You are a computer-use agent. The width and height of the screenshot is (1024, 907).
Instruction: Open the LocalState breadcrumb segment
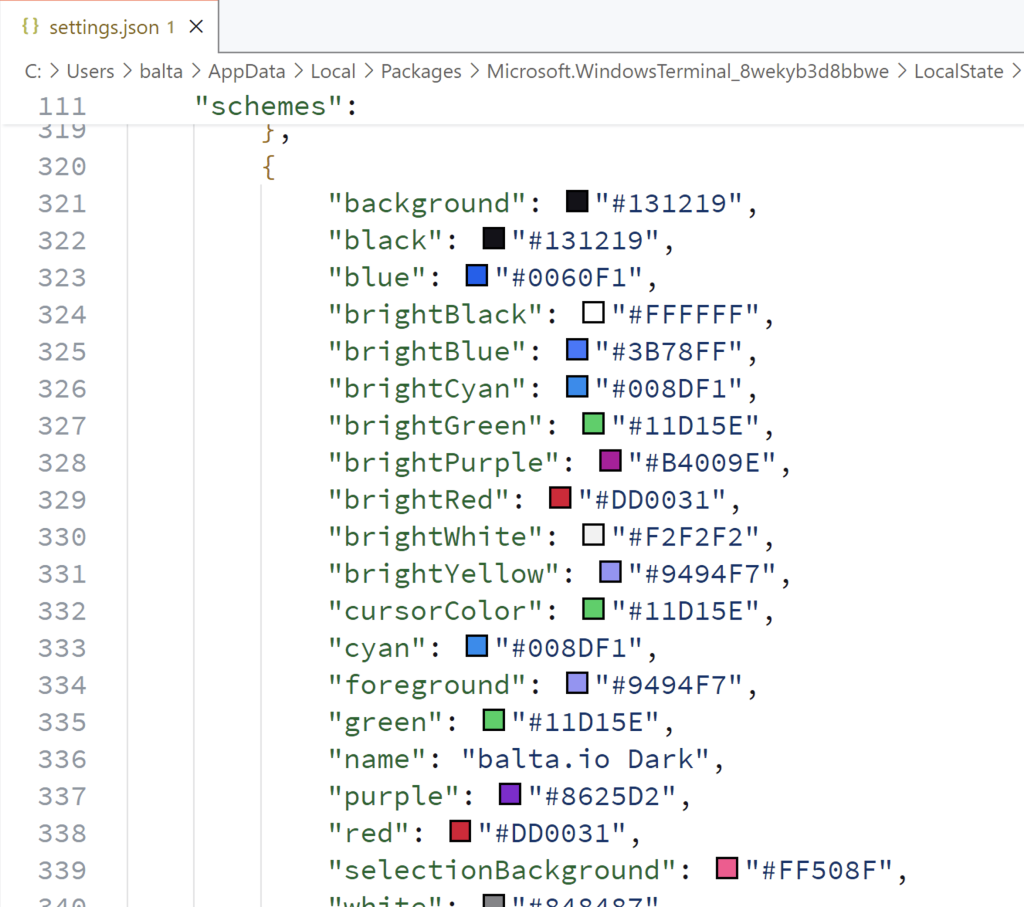[958, 71]
